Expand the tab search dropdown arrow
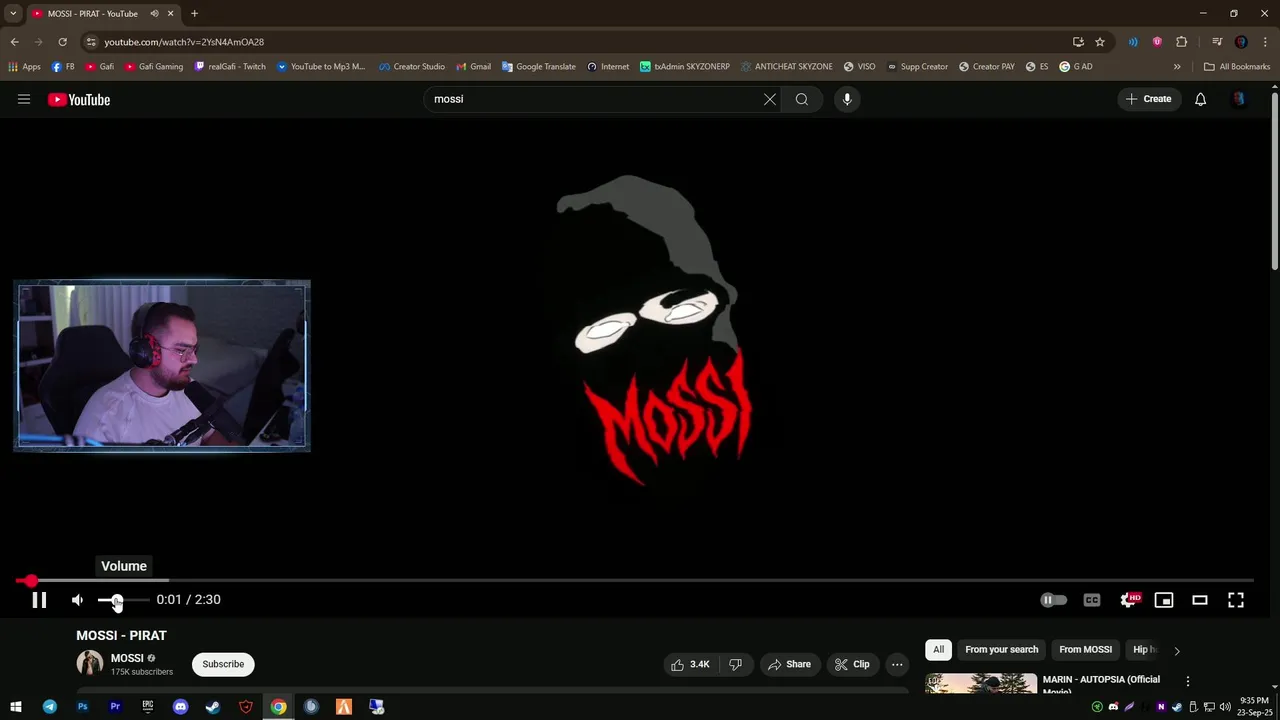1280x720 pixels. (13, 14)
